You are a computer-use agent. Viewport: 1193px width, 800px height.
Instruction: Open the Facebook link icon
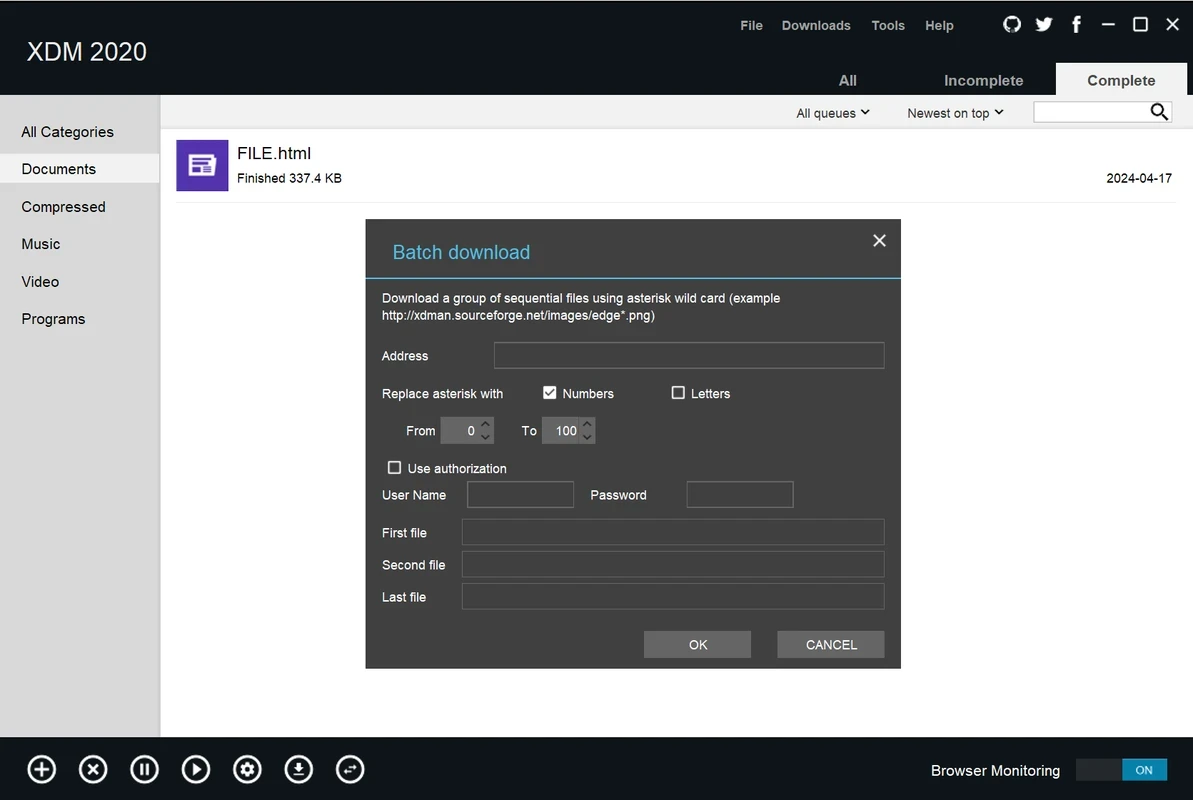point(1076,24)
